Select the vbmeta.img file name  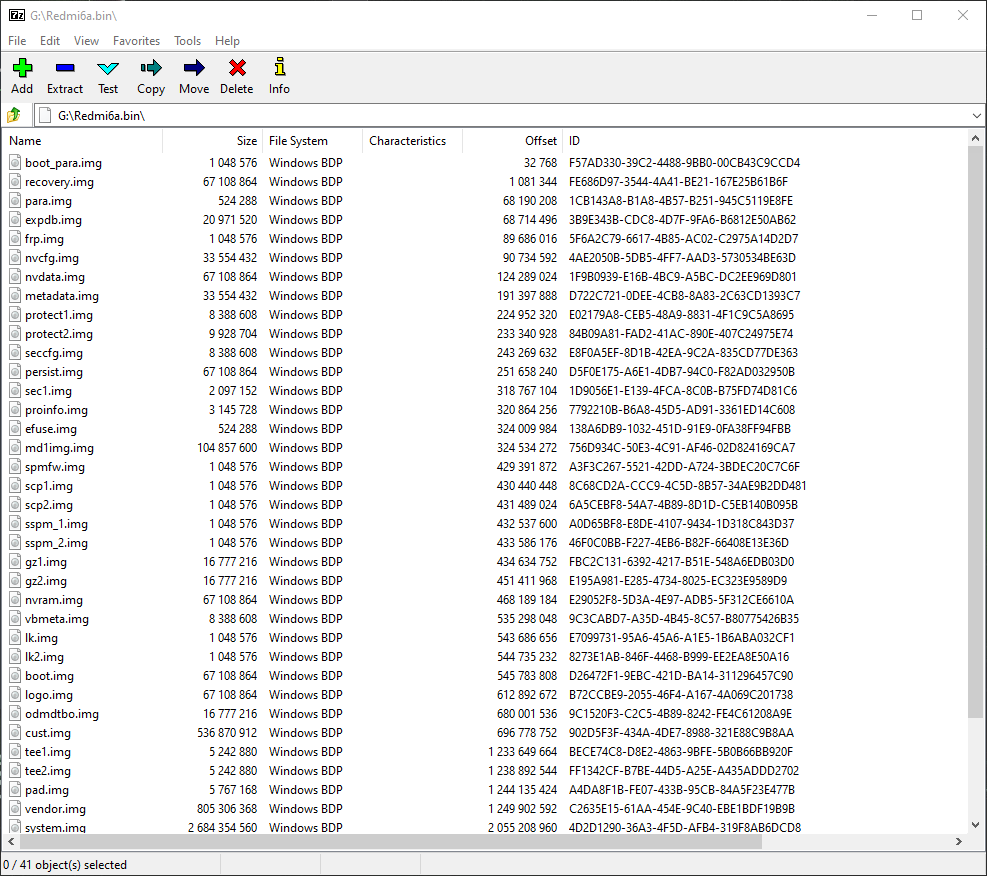pos(57,619)
